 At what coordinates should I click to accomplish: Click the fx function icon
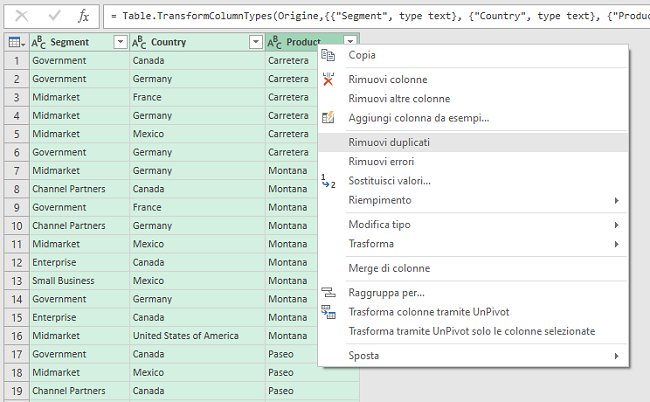83,16
